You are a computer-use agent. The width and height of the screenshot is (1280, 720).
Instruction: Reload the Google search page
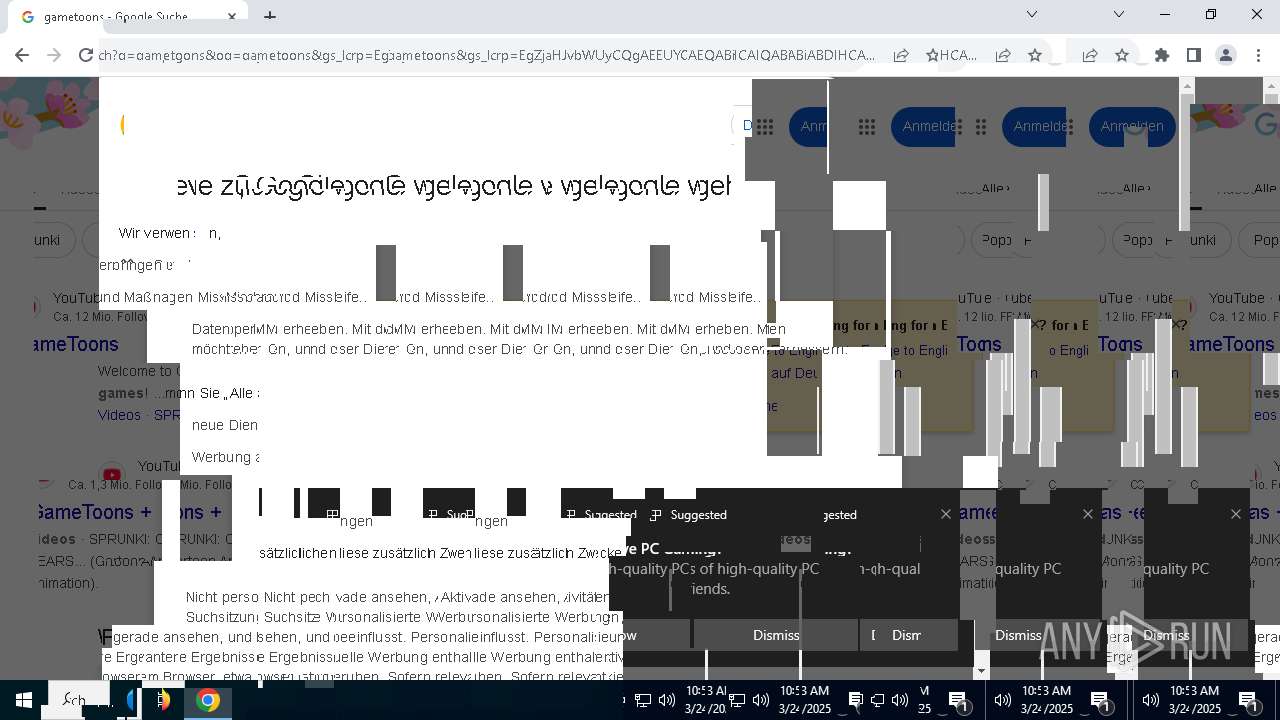tap(86, 56)
